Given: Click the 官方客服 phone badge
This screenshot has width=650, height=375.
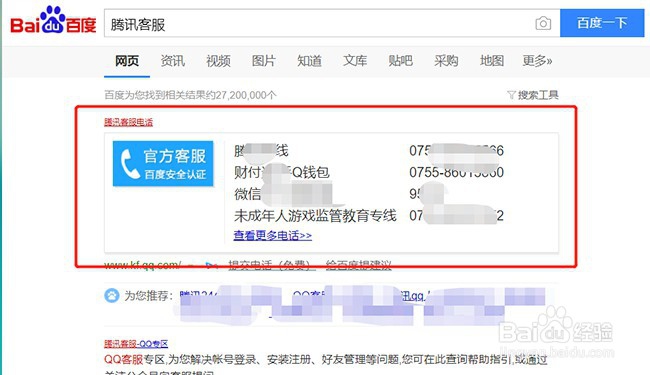Looking at the screenshot, I should (163, 164).
